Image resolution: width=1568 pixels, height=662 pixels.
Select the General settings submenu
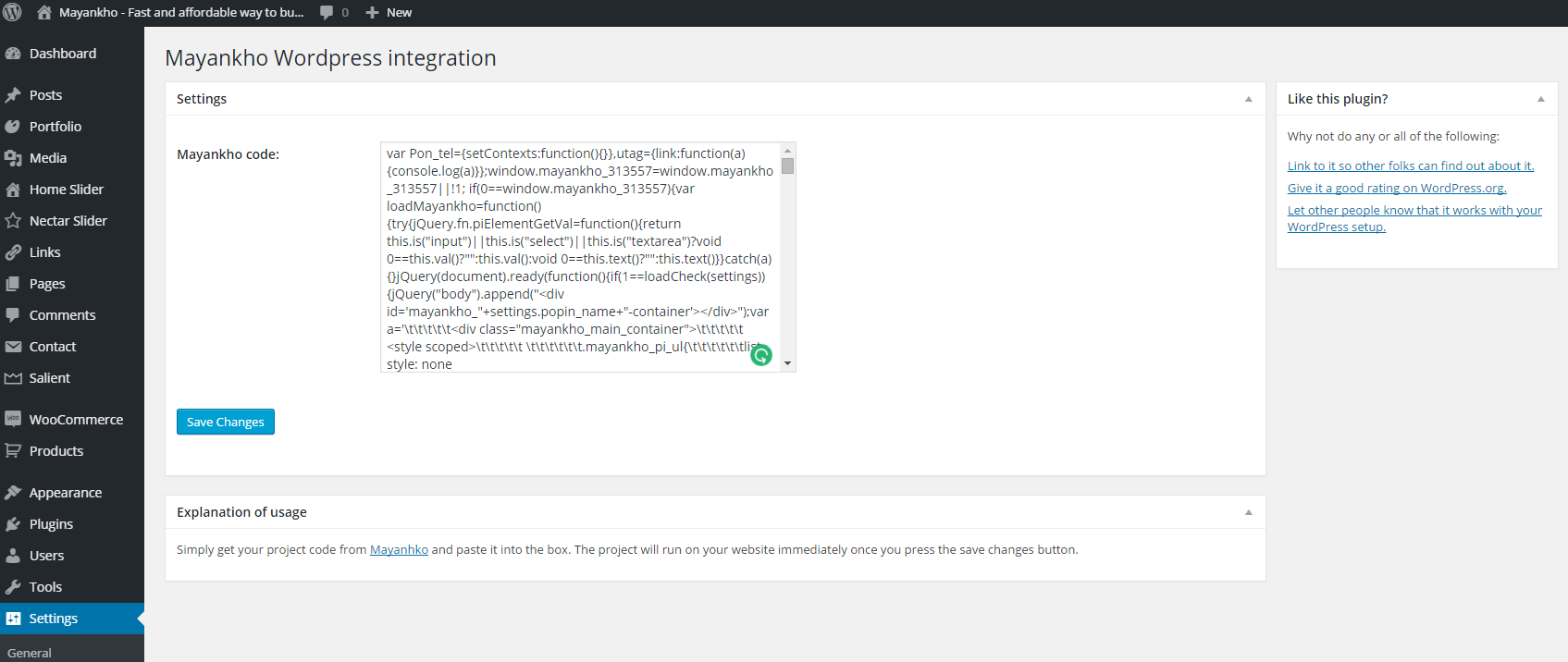tap(30, 653)
